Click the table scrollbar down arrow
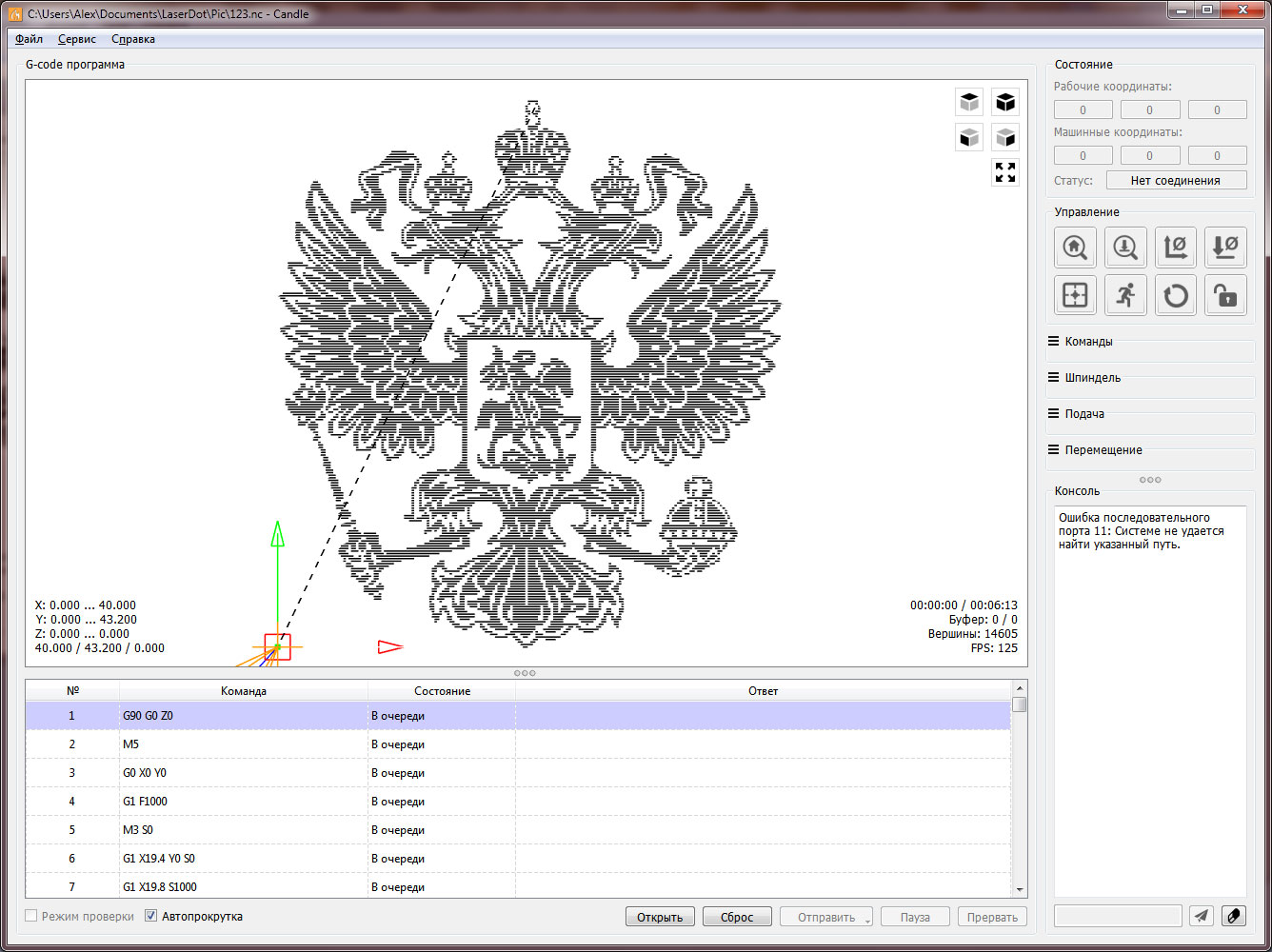1272x952 pixels. click(x=1020, y=889)
